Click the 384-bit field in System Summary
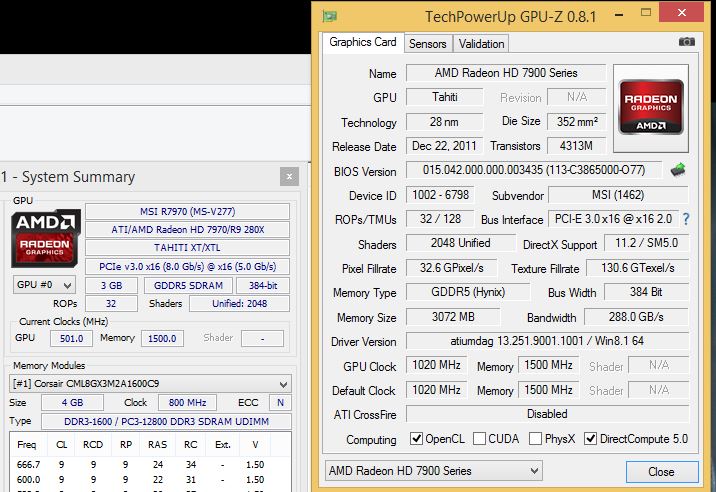Screen dimensions: 716x492 (x=263, y=286)
